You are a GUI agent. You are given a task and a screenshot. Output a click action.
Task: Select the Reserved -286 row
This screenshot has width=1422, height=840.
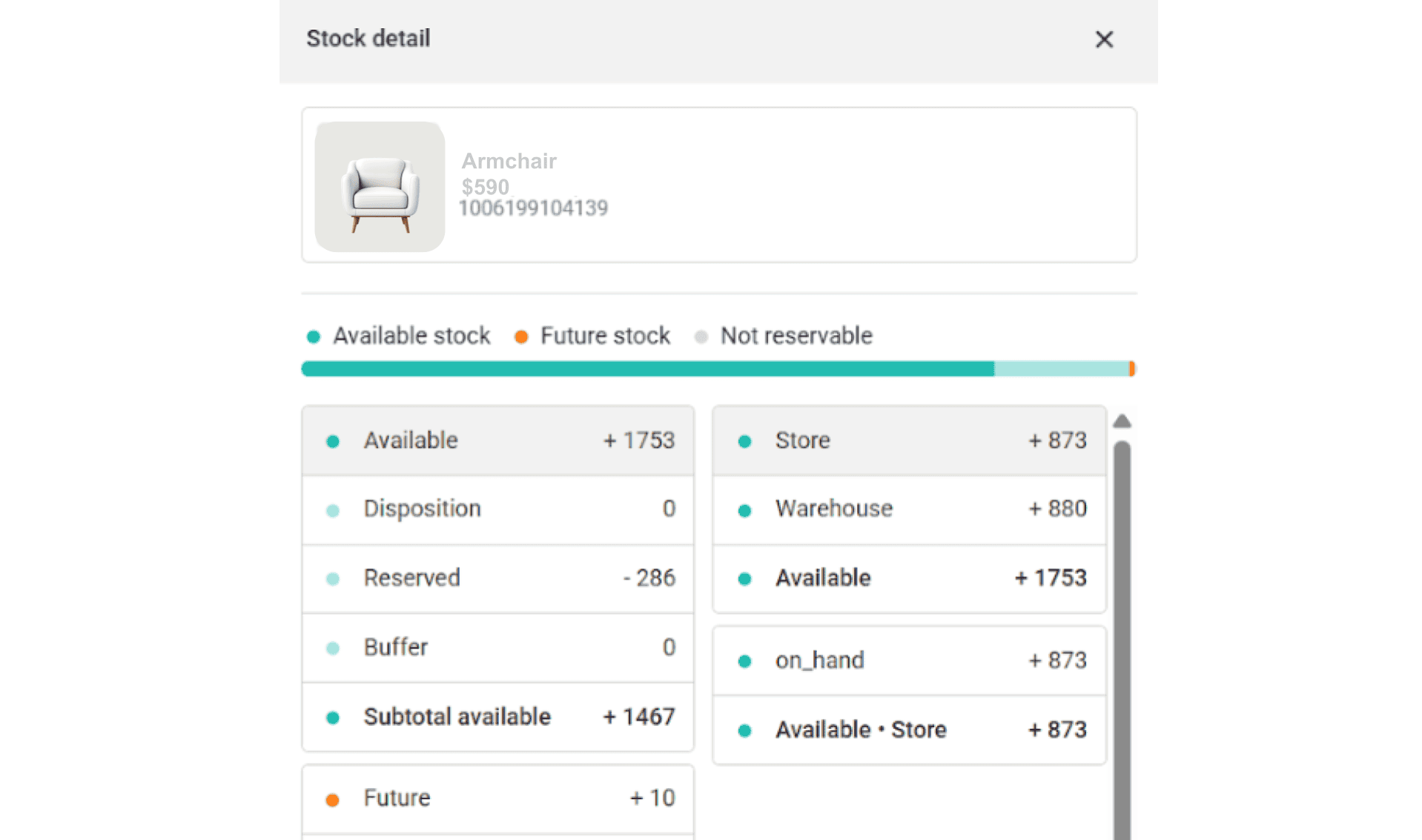click(x=497, y=578)
